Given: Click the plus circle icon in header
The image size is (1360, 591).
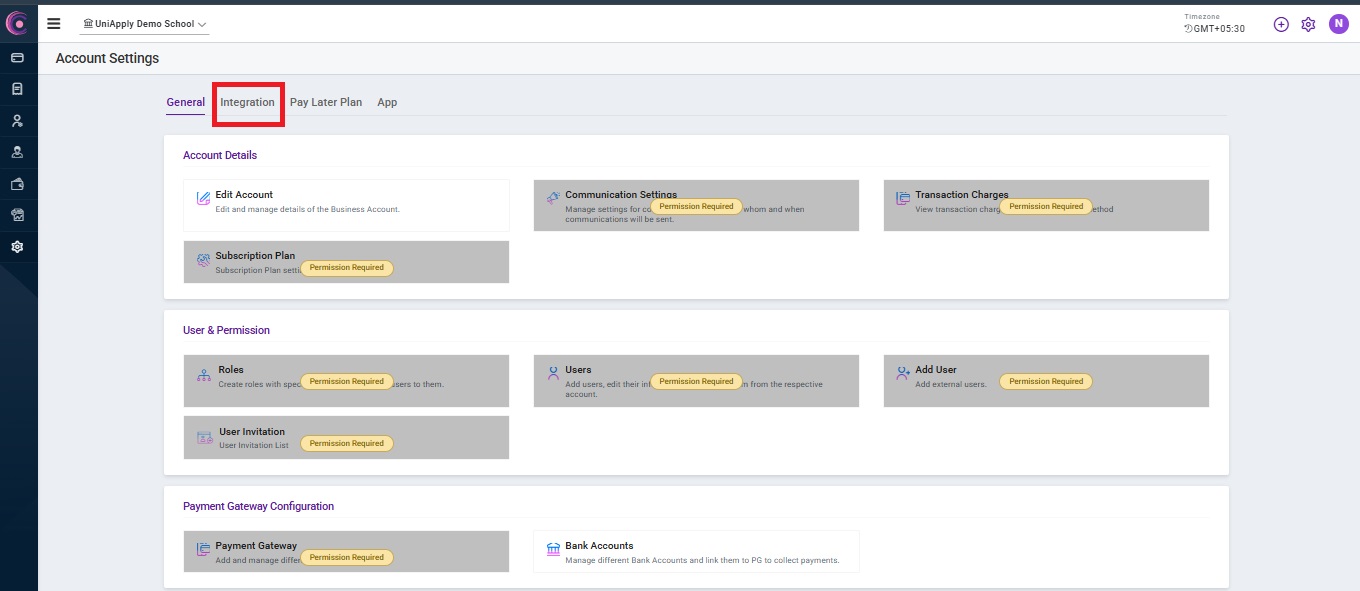Looking at the screenshot, I should tap(1281, 24).
